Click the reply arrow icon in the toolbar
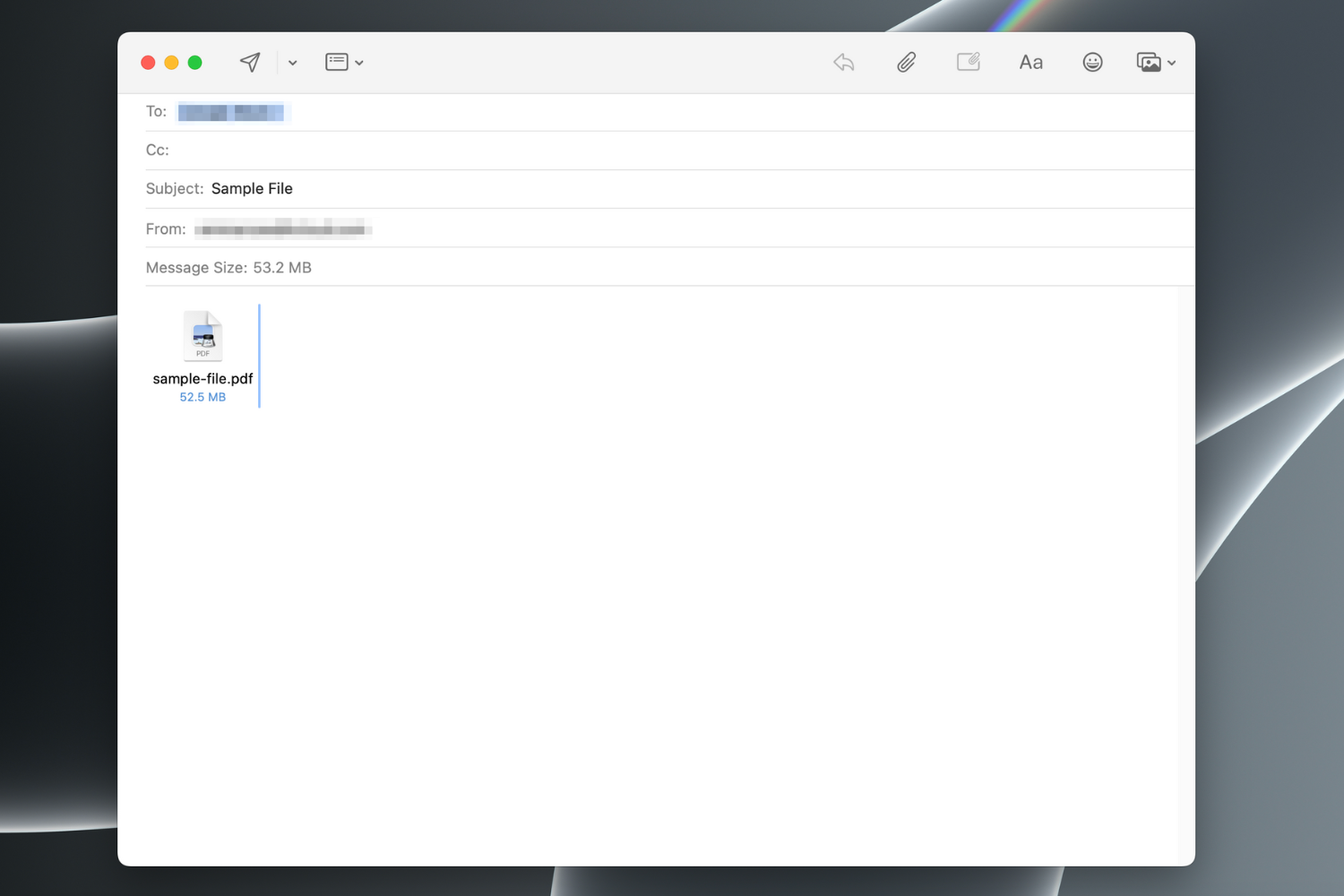 tap(842, 62)
